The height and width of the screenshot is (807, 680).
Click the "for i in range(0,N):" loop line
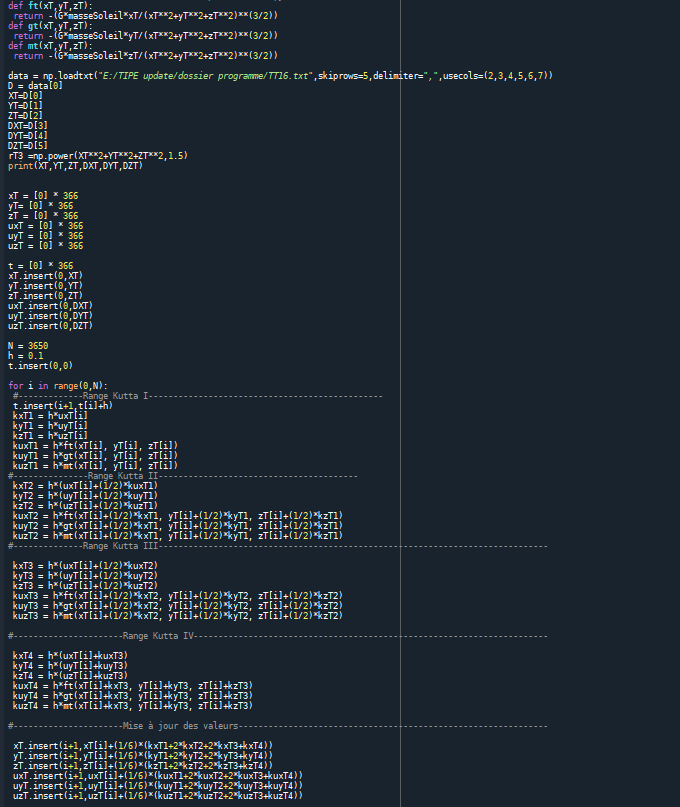57,386
